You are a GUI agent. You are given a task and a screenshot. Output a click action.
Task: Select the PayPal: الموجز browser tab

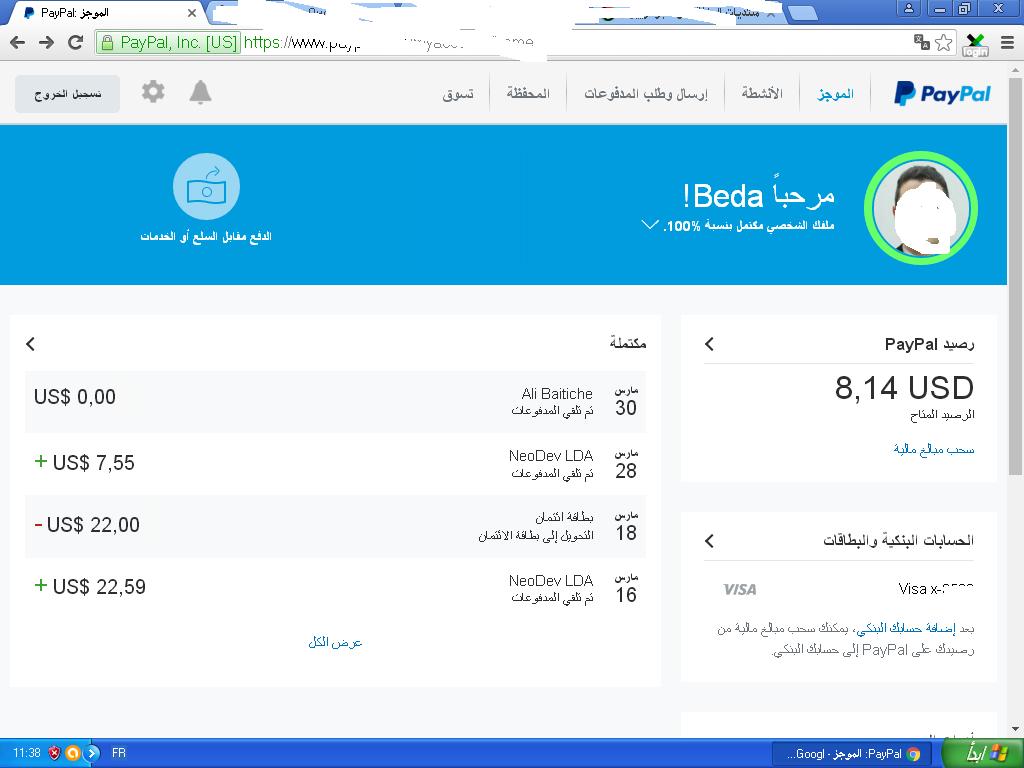click(108, 12)
